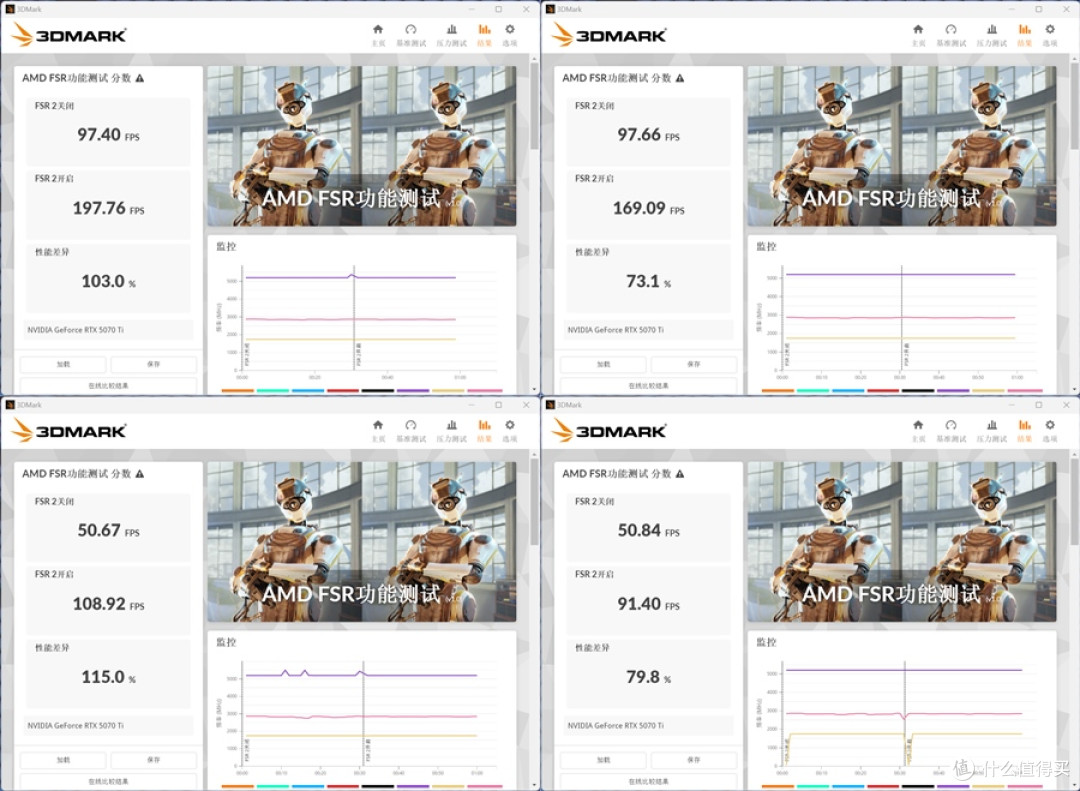The image size is (1080, 791).
Task: Click 加载 load button in 197.76 FPS window
Action: [63, 364]
